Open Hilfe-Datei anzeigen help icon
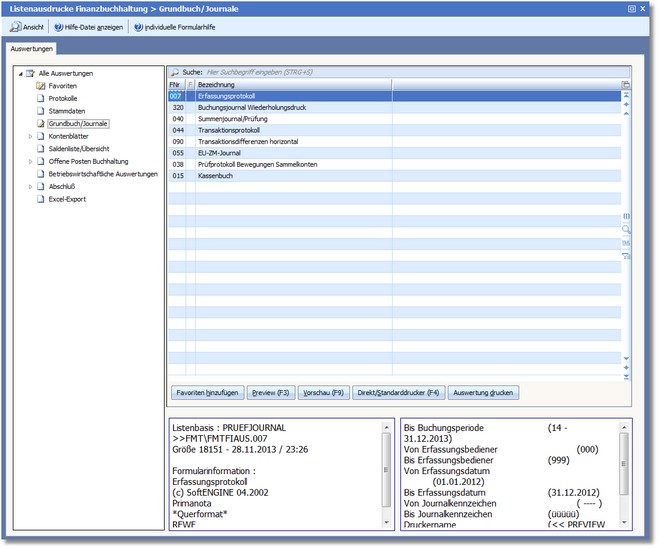The width and height of the screenshot is (658, 548). pyautogui.click(x=59, y=27)
